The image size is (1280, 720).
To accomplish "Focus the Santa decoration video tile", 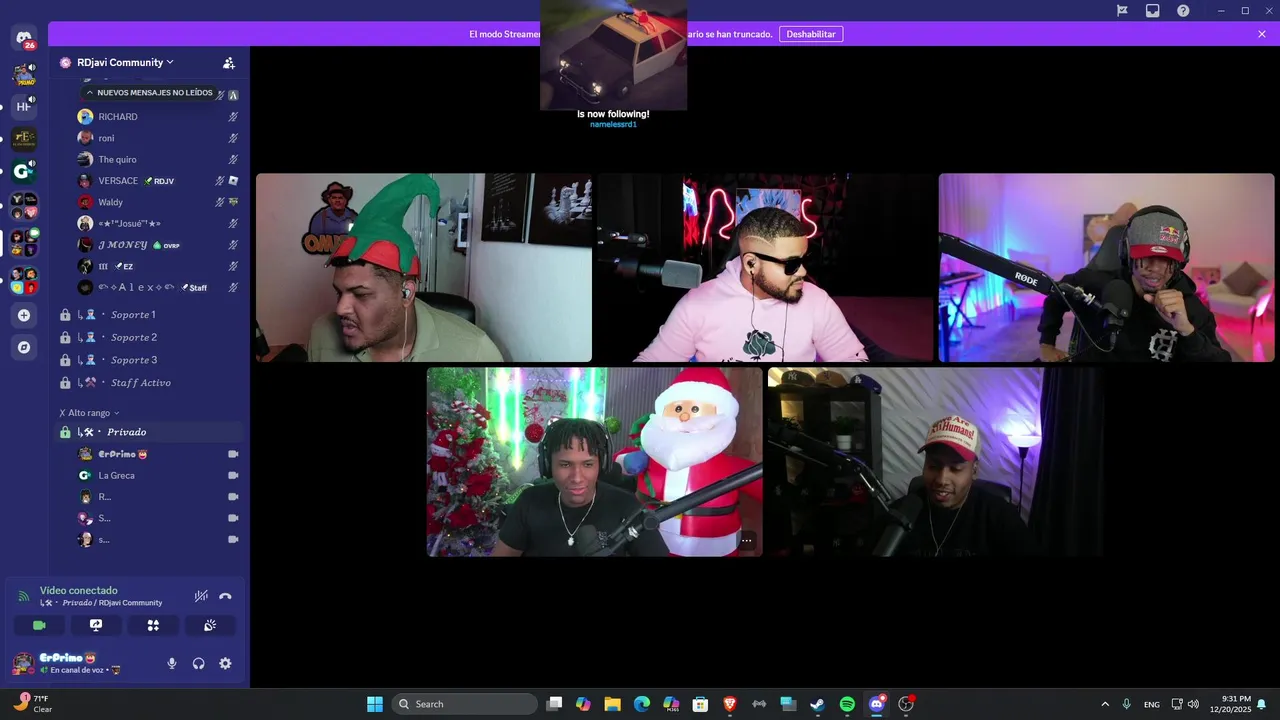I will [x=595, y=462].
